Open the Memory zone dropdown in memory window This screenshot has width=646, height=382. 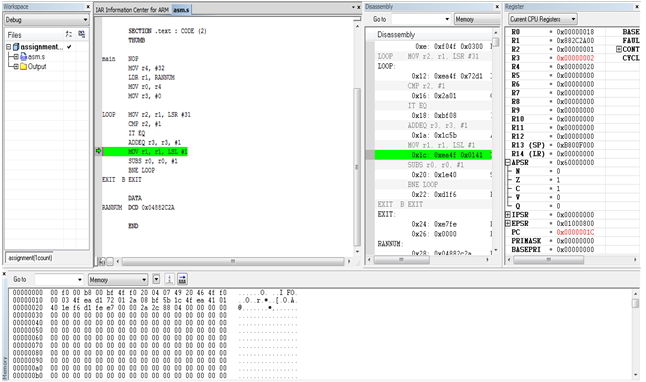click(x=118, y=280)
